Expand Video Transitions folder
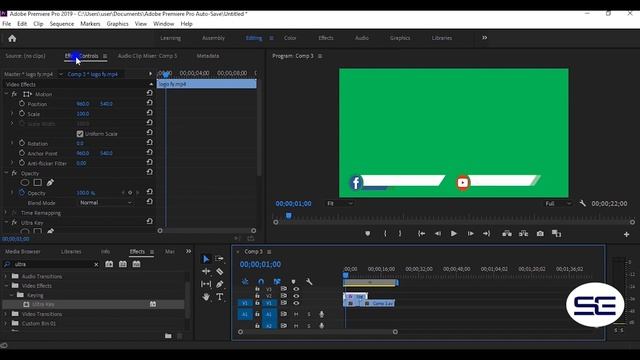 tap(6, 314)
